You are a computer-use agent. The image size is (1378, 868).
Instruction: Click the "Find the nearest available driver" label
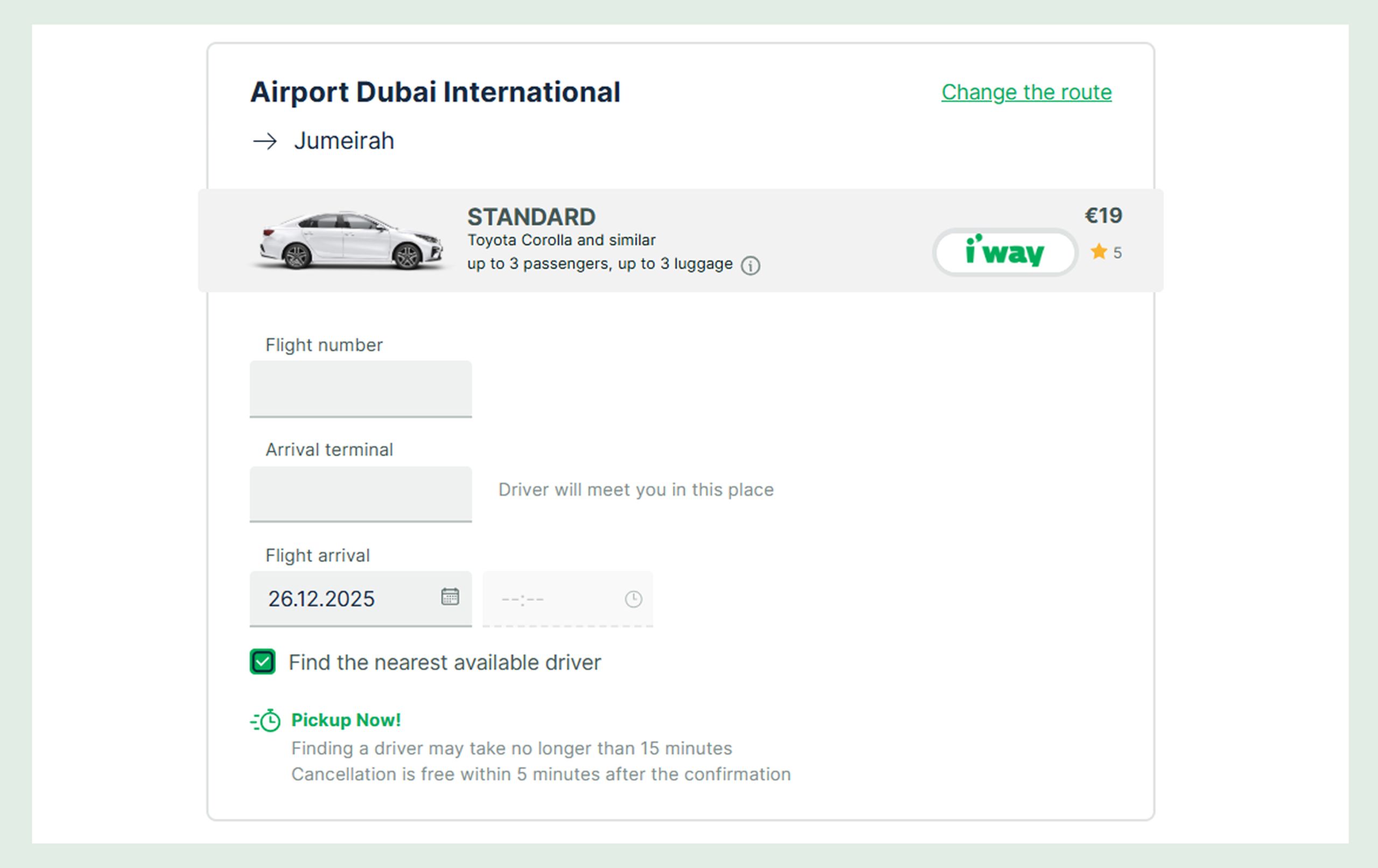pos(445,662)
